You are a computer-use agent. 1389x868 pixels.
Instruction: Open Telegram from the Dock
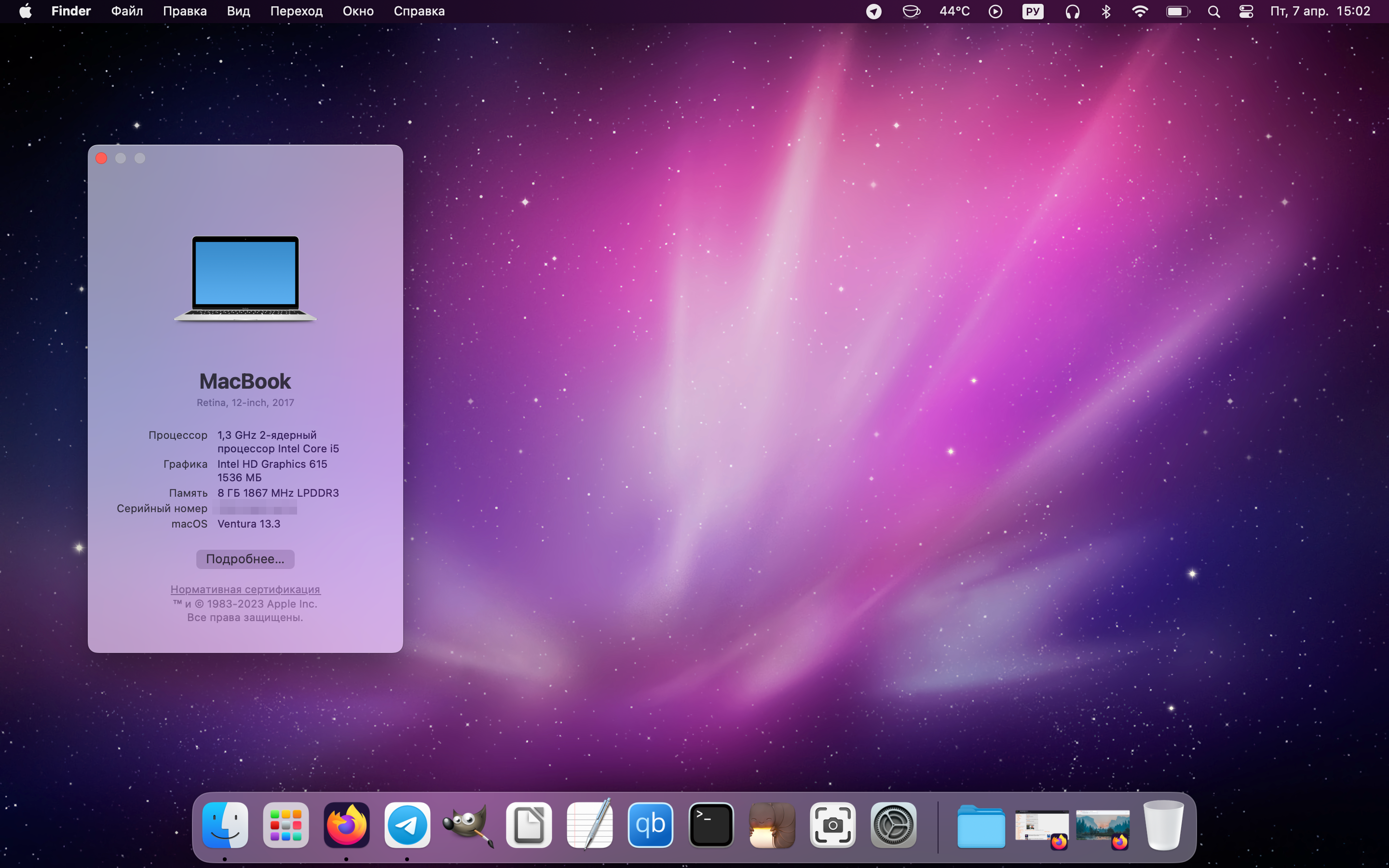click(x=408, y=826)
